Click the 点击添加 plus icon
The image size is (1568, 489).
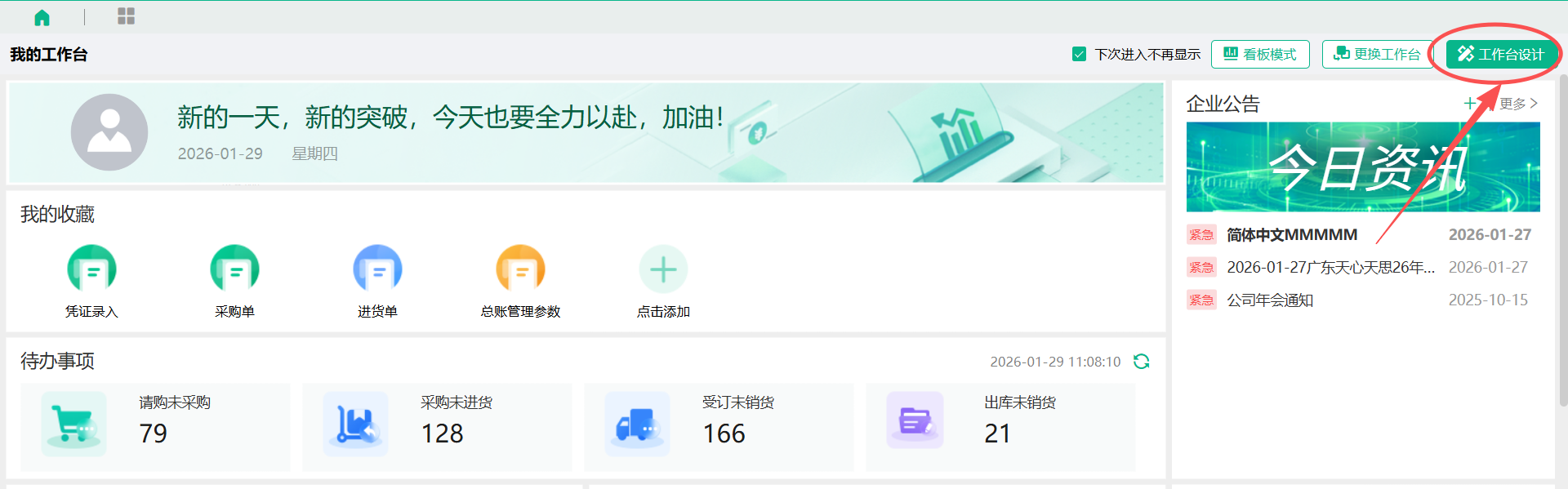pyautogui.click(x=663, y=269)
